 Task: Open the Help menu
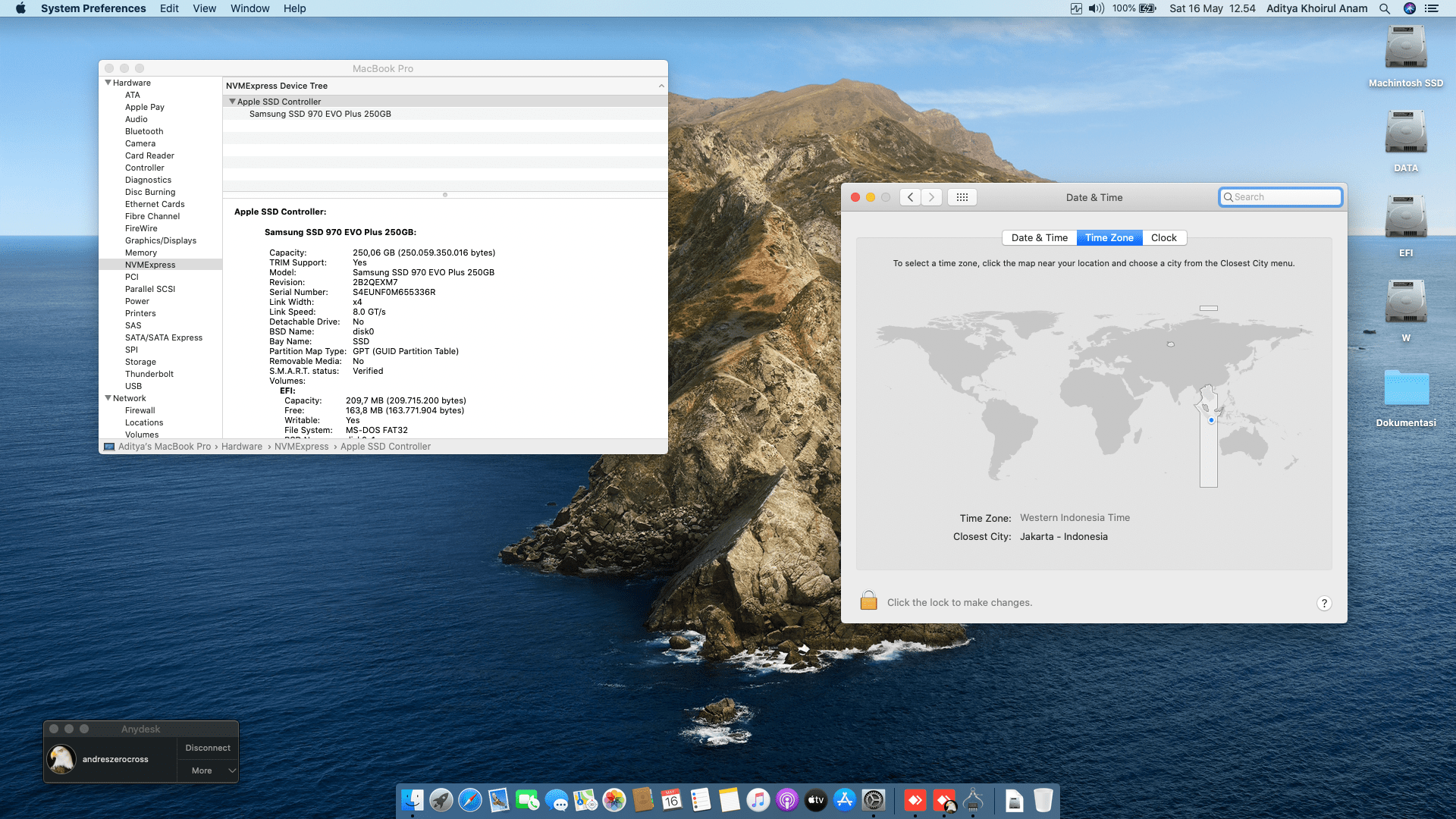pos(294,8)
